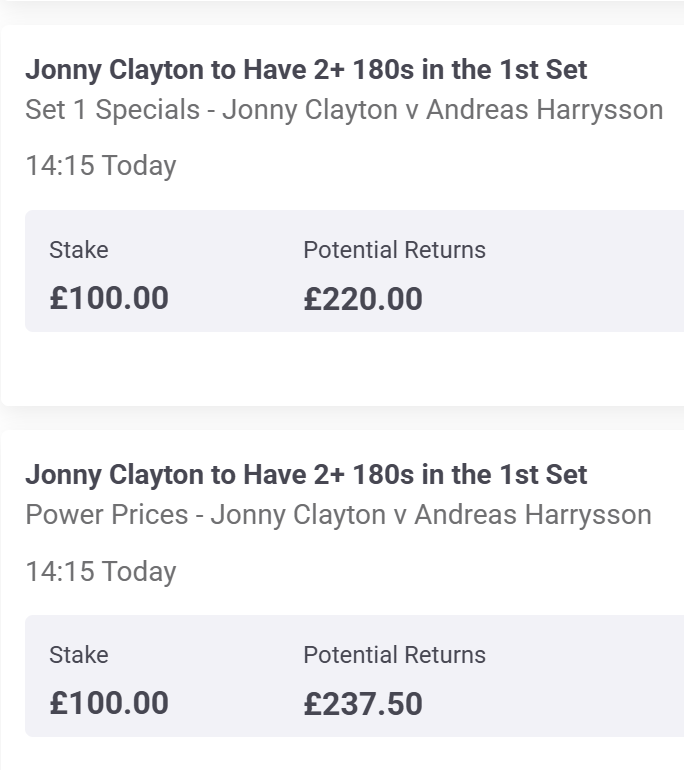Open the bet title above Set 1 Specials
Image resolution: width=684 pixels, height=770 pixels.
[306, 70]
